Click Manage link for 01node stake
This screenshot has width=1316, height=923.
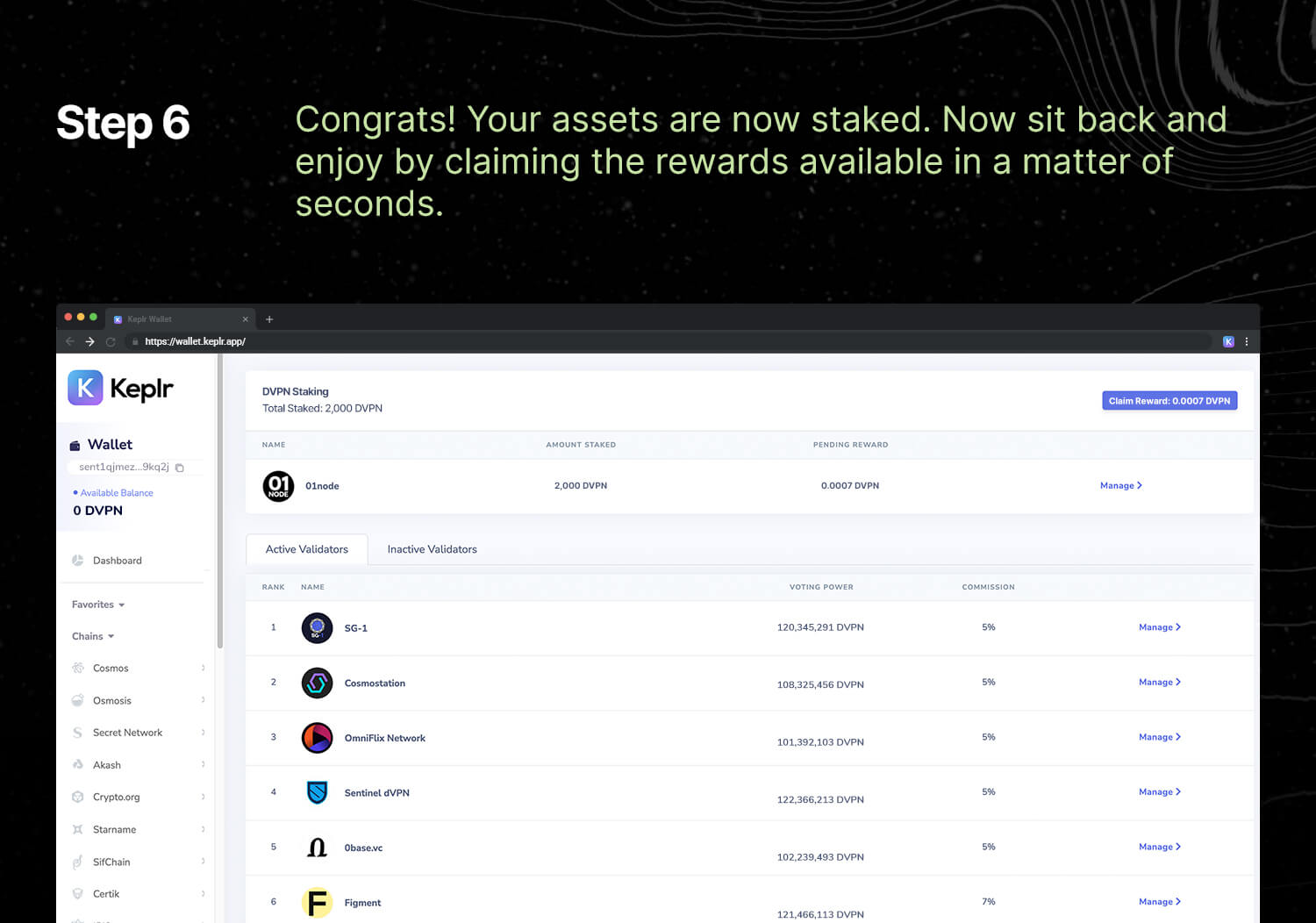(1120, 485)
